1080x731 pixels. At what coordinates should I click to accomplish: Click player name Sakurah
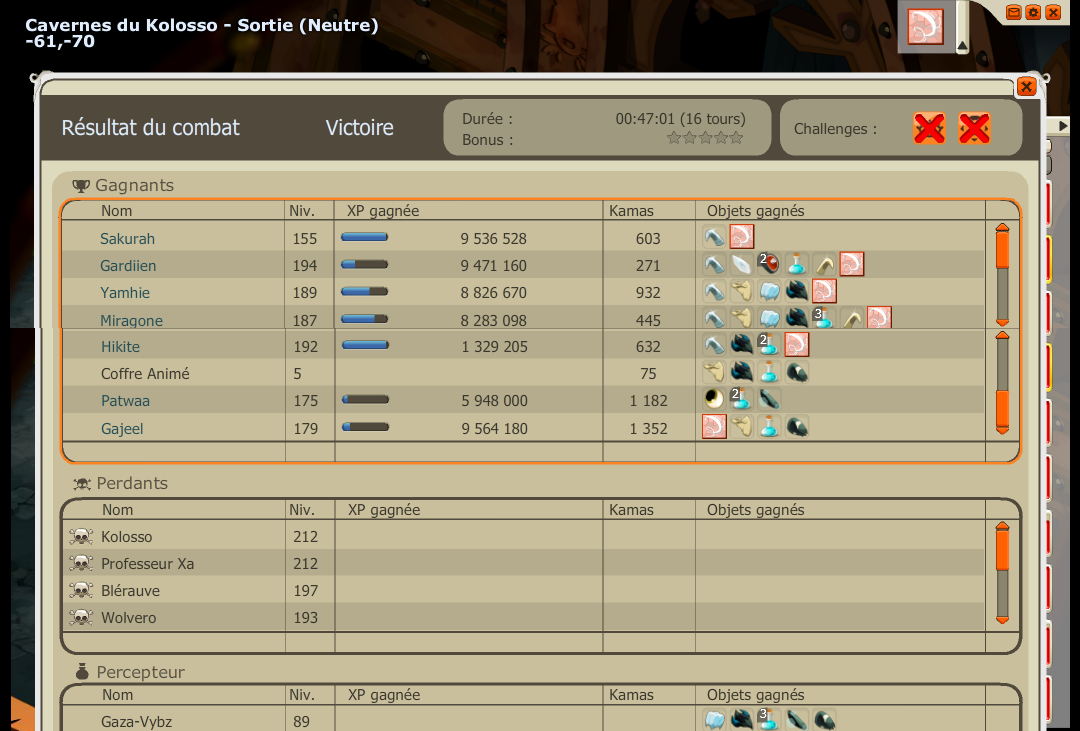click(x=127, y=238)
